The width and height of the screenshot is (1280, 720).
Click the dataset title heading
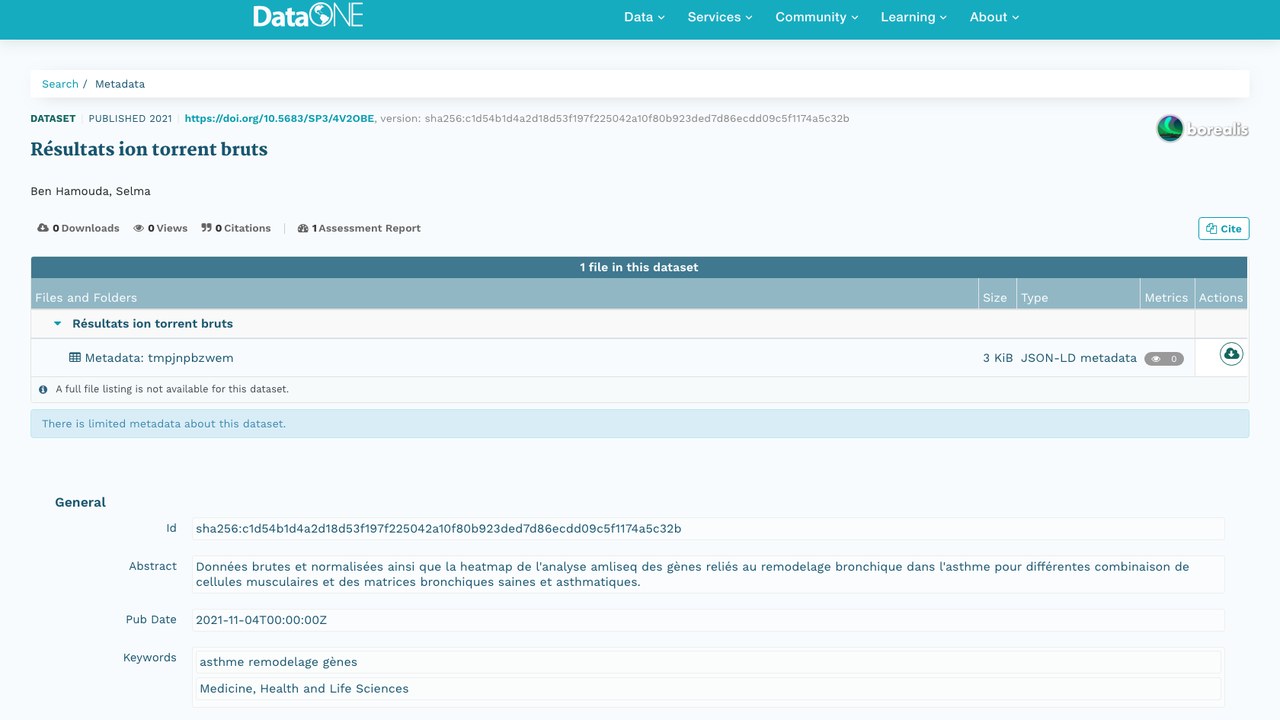point(149,150)
